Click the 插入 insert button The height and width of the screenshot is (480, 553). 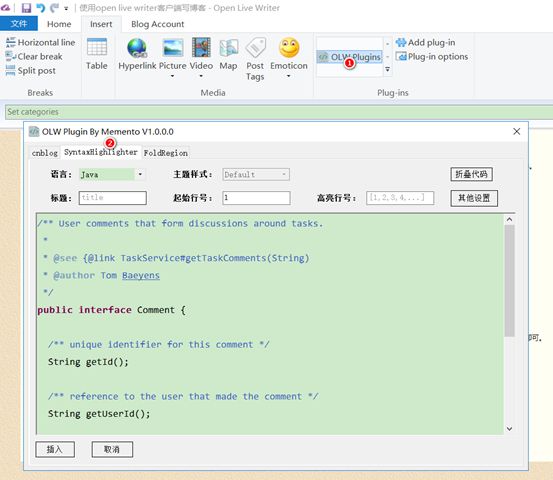point(55,449)
